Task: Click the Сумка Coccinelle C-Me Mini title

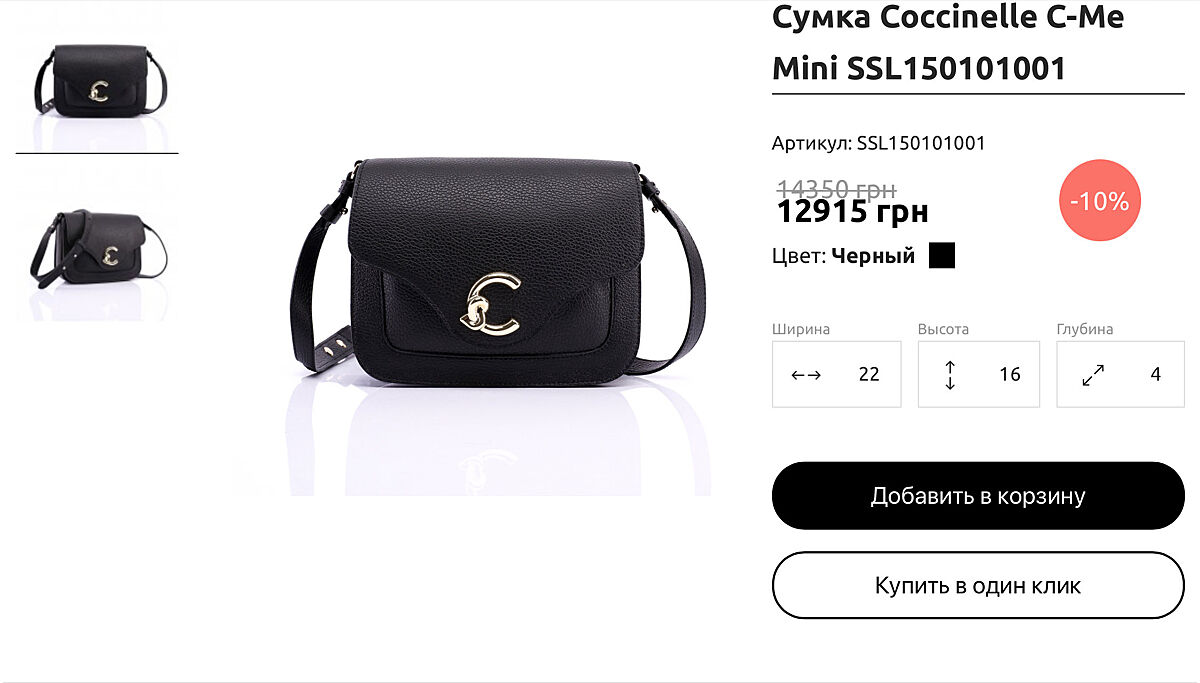Action: click(948, 42)
